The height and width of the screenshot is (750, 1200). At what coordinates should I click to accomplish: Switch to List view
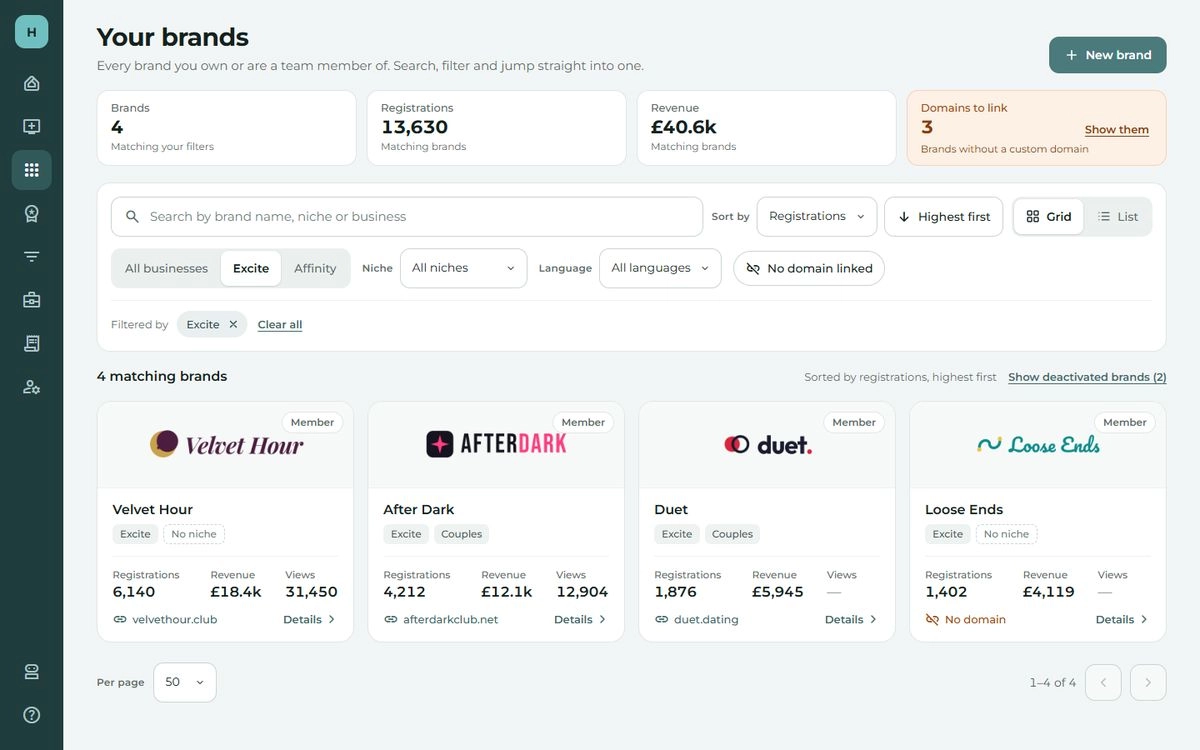click(1117, 217)
